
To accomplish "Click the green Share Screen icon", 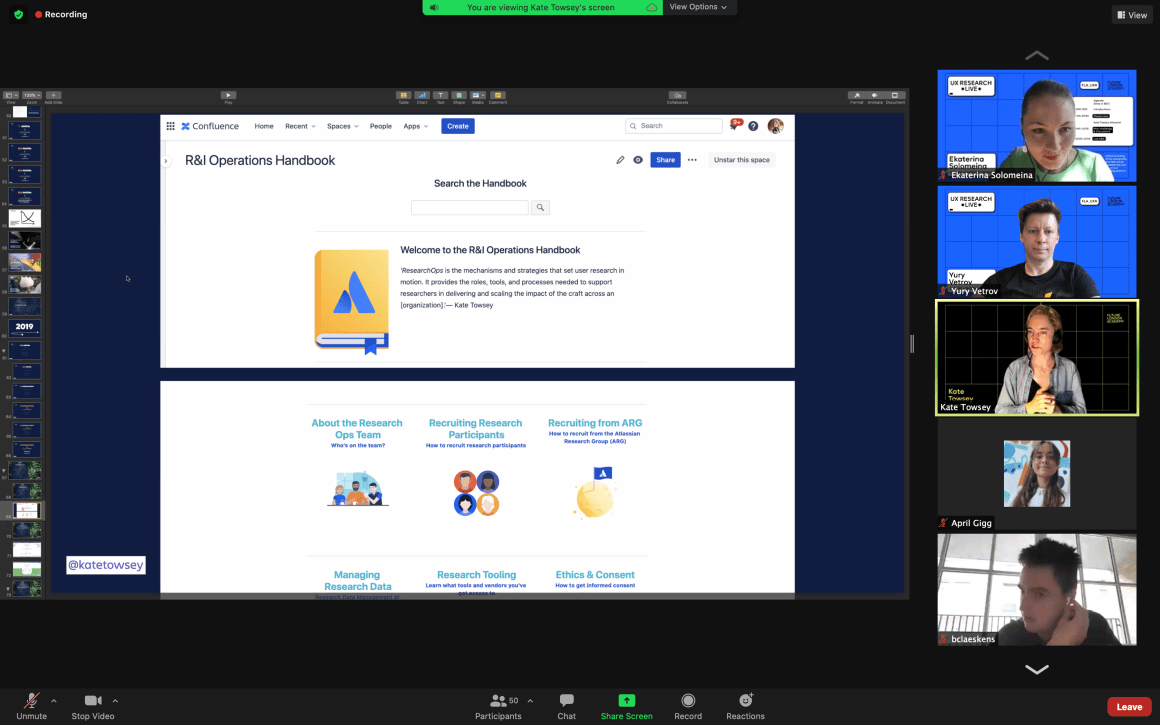I will [x=627, y=700].
